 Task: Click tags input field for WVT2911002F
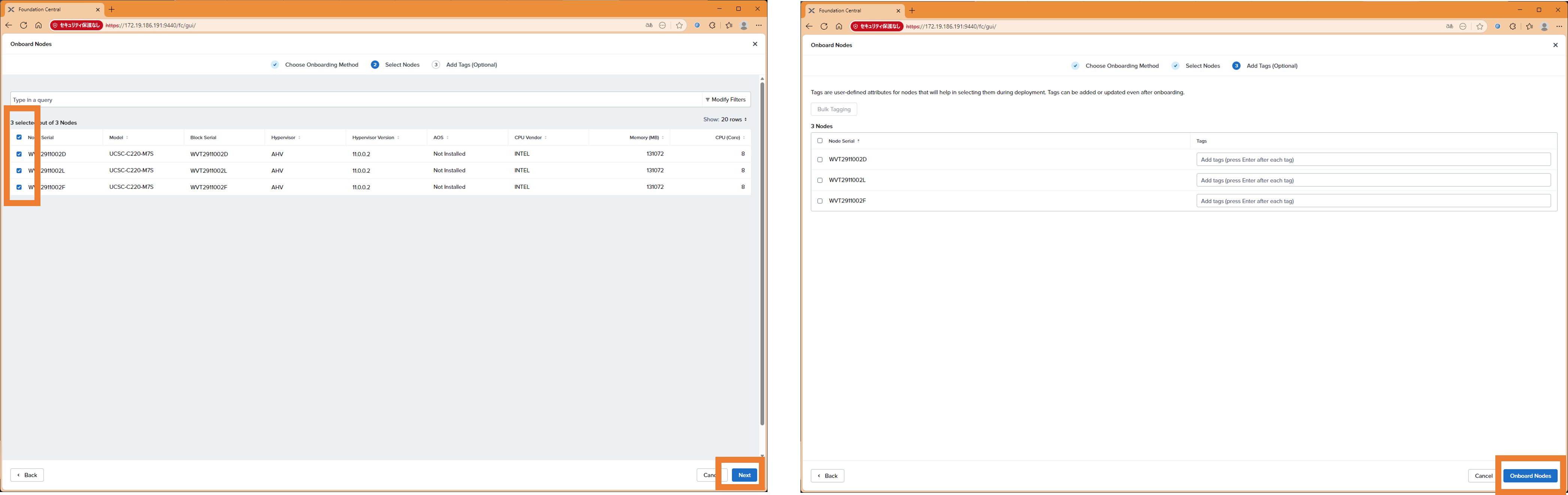1372,201
